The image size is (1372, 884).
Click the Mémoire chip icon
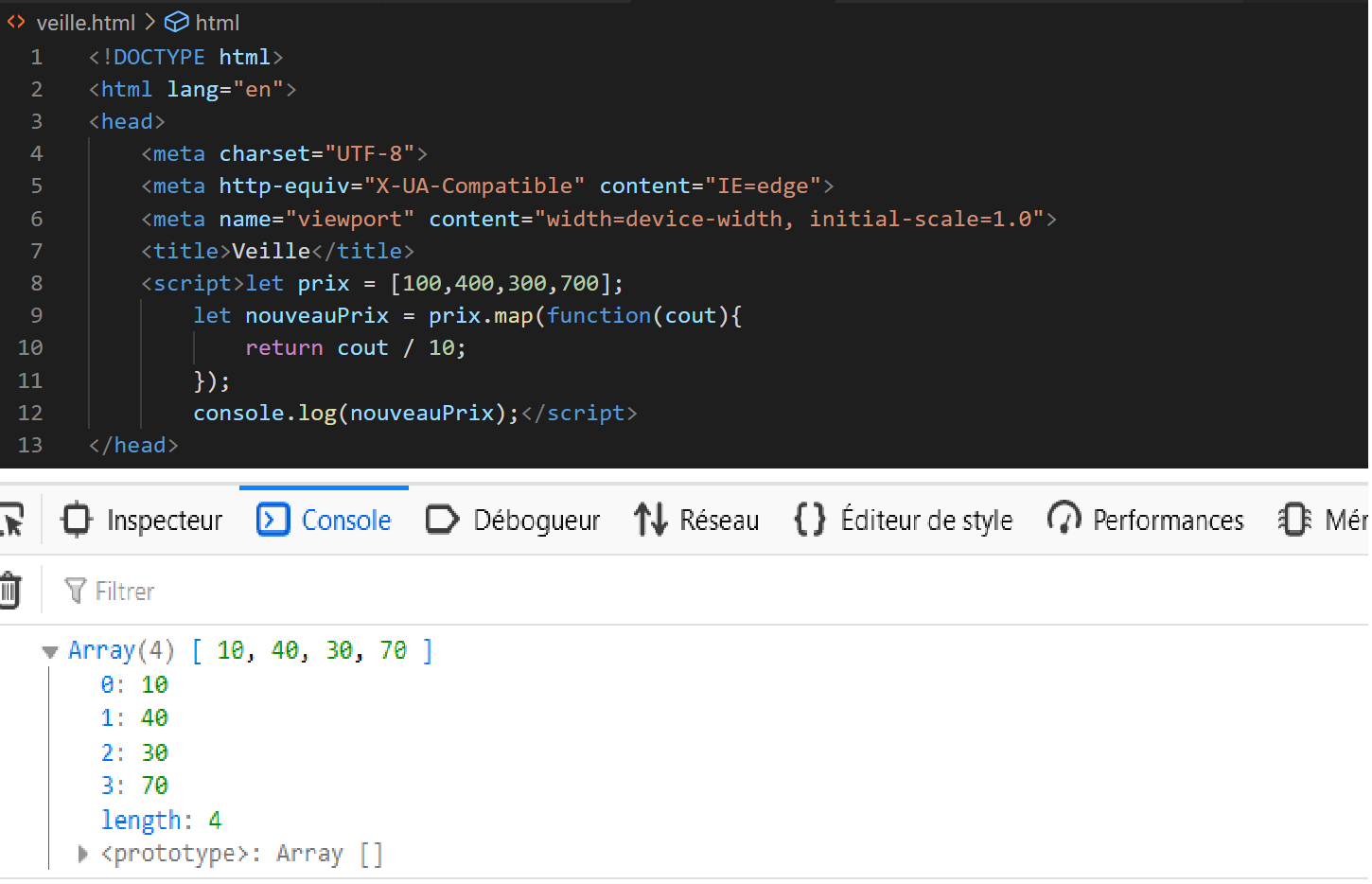coord(1293,520)
